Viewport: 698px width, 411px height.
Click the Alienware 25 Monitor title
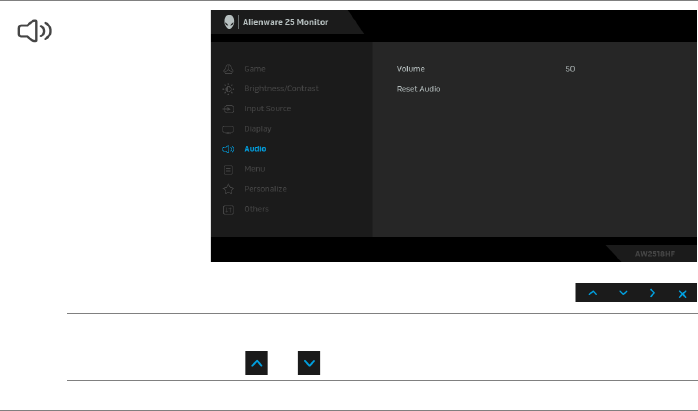click(x=285, y=22)
